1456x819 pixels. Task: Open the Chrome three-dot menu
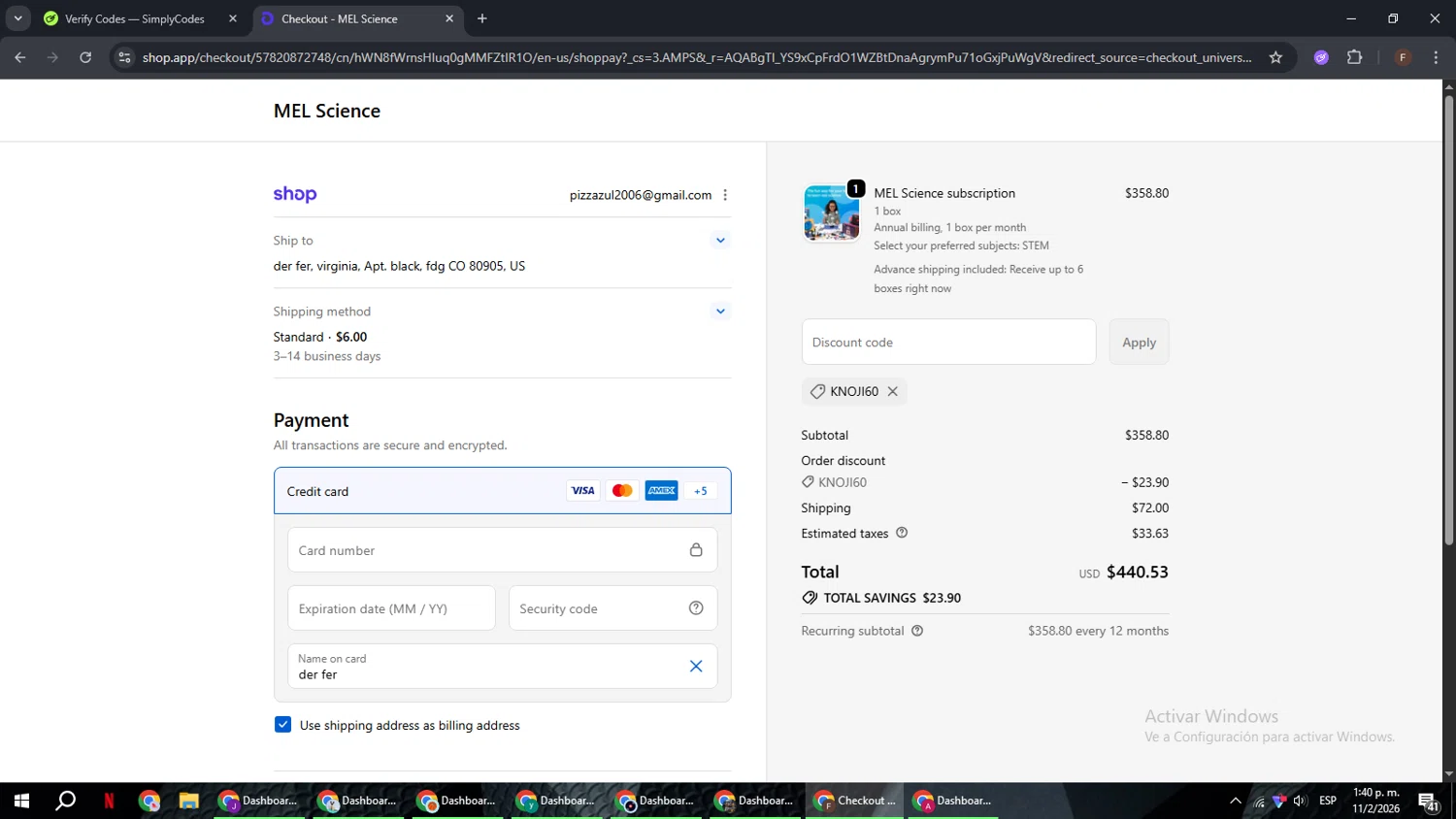click(1437, 58)
